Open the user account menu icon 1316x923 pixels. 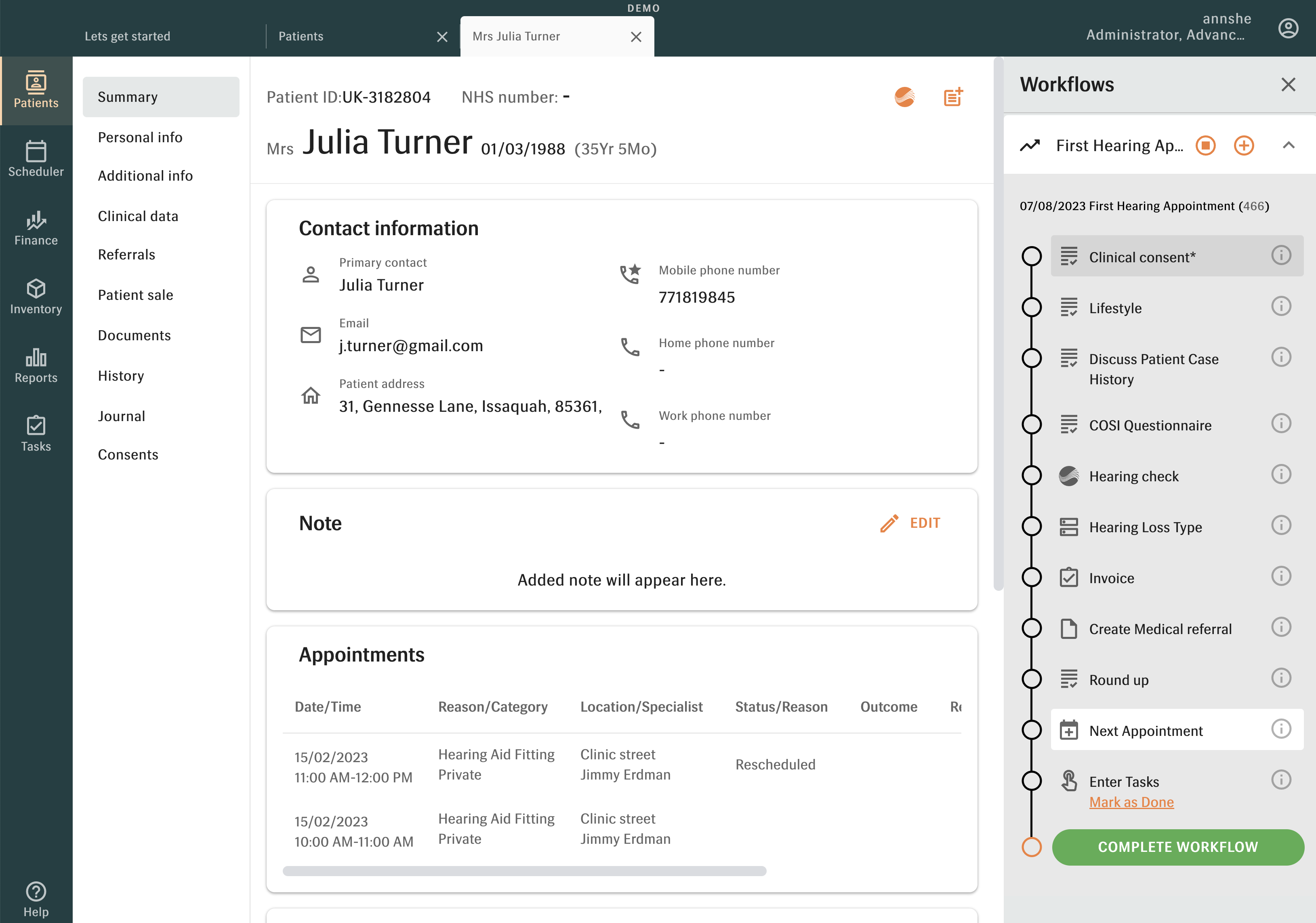coord(1288,28)
